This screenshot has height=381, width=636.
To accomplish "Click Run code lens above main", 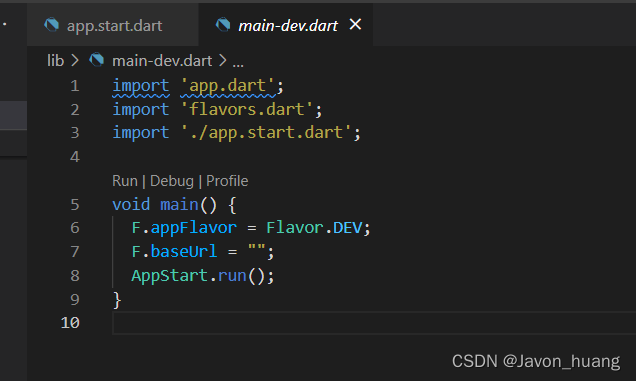I will click(x=125, y=181).
